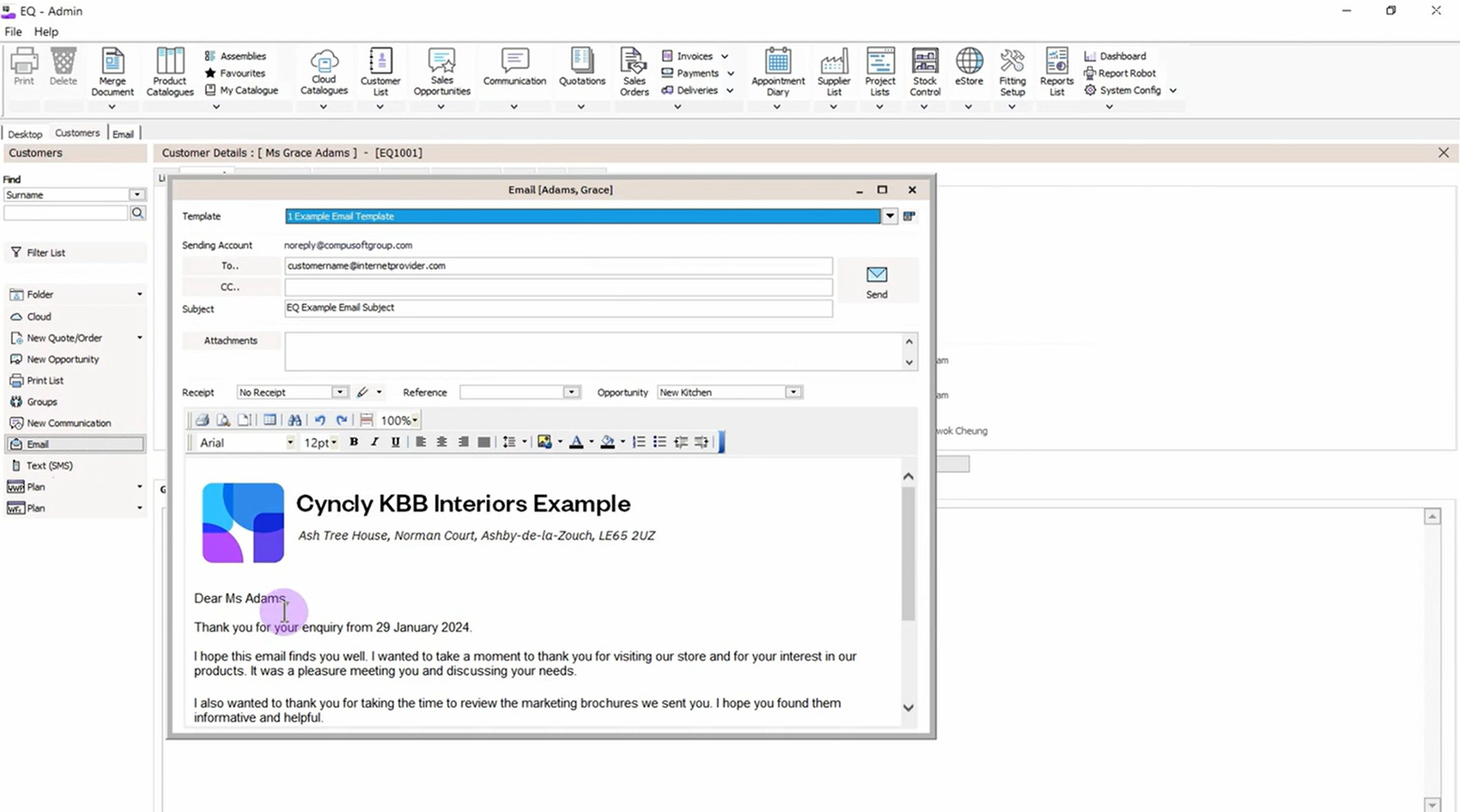
Task: Click the Attachments button
Action: coord(230,340)
